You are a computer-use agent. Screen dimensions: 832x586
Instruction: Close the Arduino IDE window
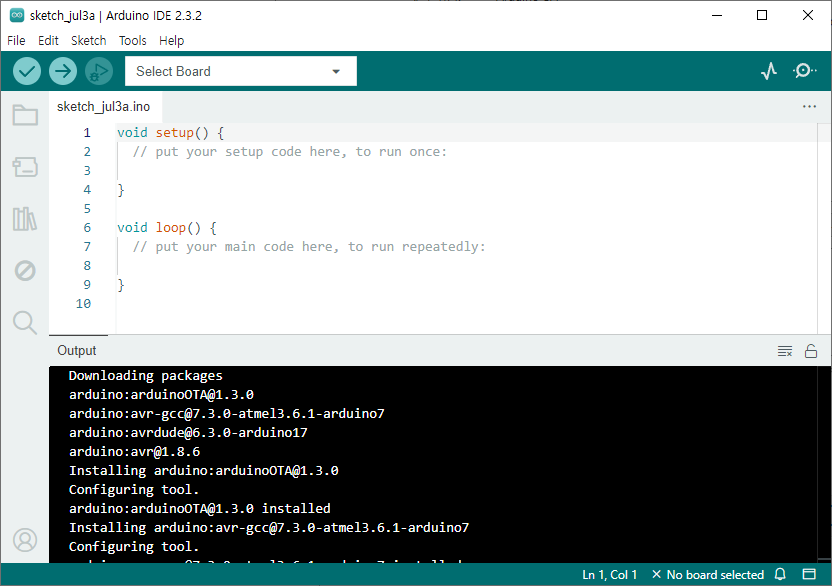pyautogui.click(x=808, y=15)
